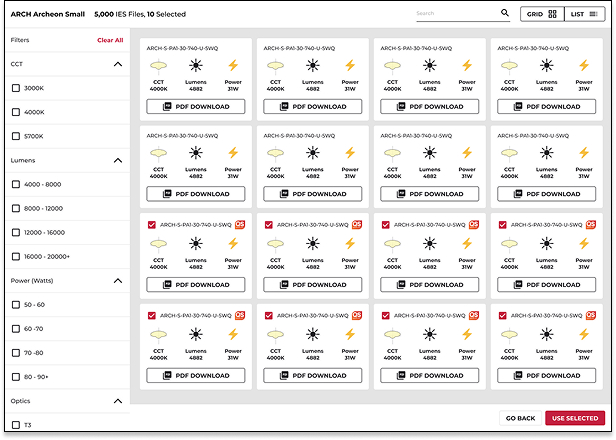Enable the 4000K filter checkbox
This screenshot has width=616, height=440.
(x=16, y=112)
